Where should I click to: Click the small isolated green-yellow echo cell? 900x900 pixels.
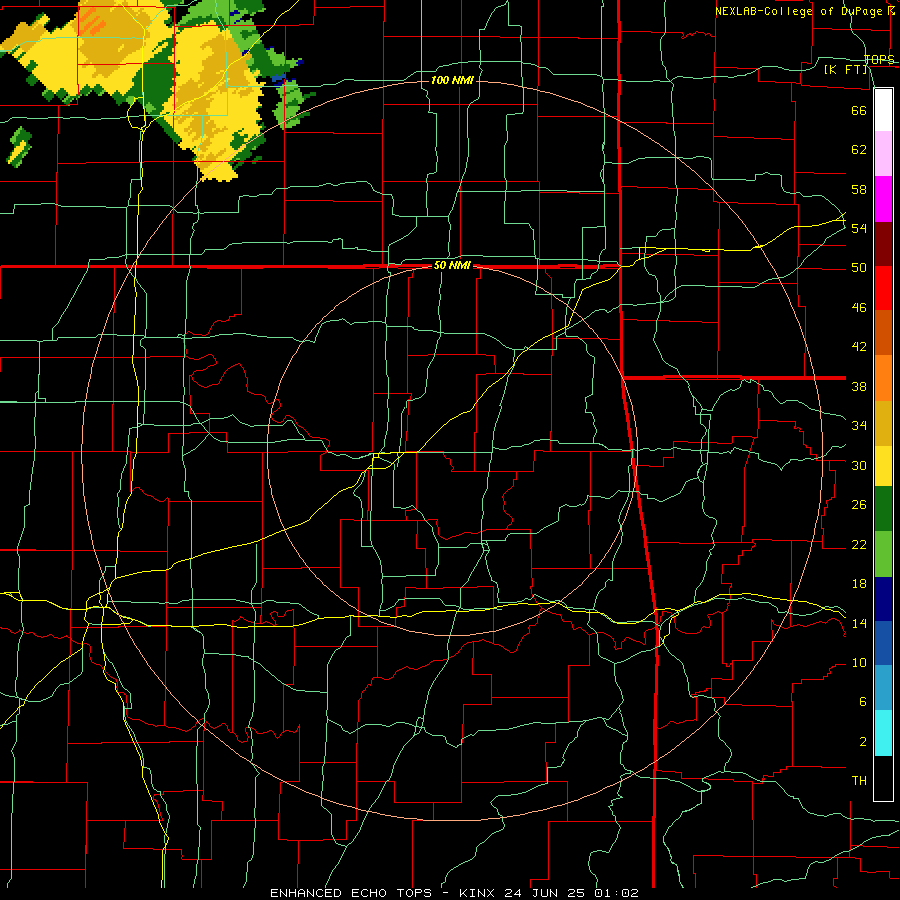click(20, 147)
